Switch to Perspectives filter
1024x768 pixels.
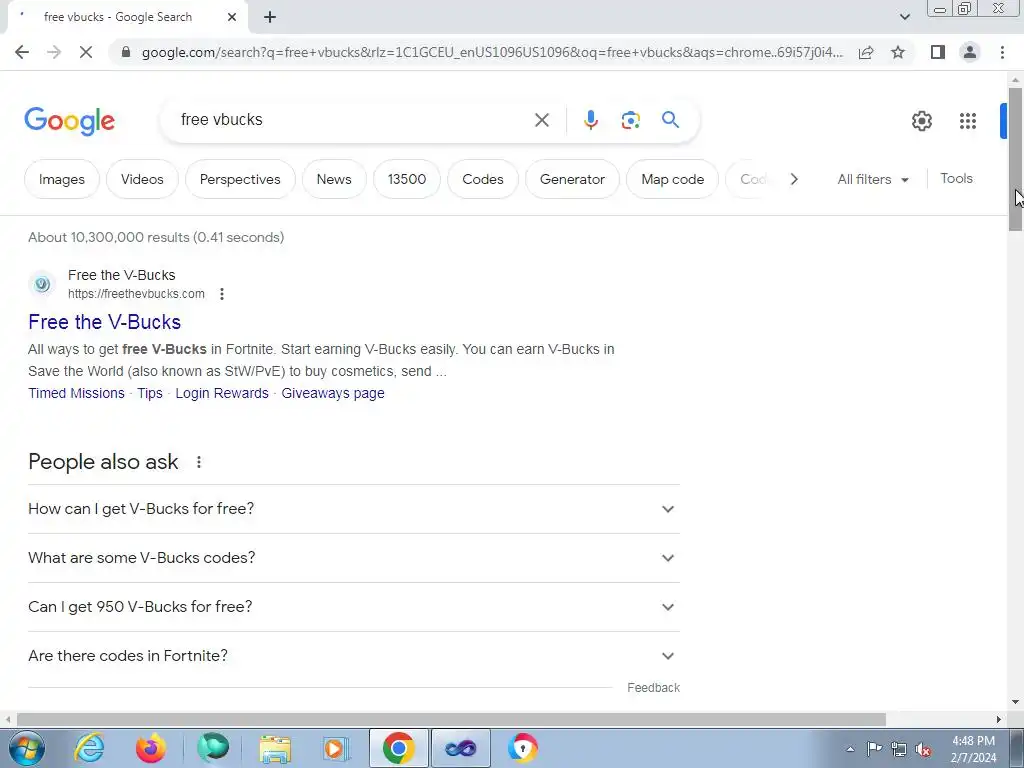coord(240,179)
